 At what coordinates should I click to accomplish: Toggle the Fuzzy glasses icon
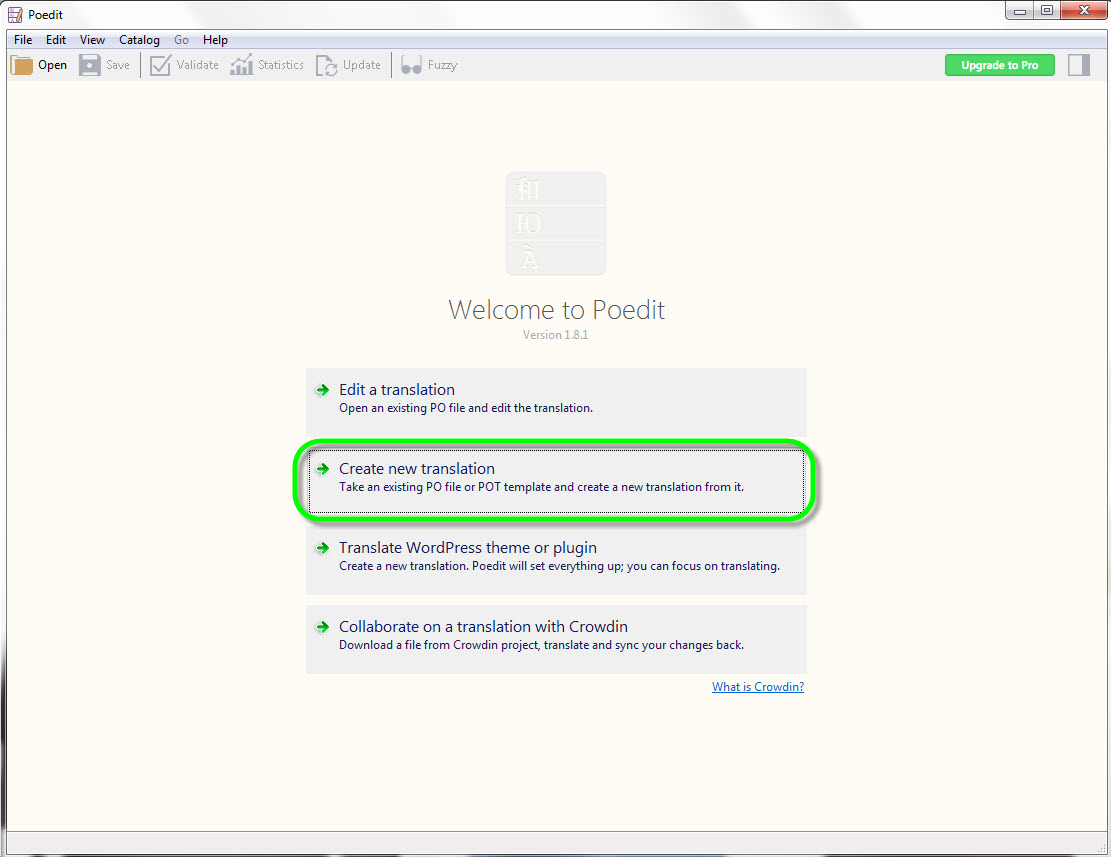pos(411,65)
